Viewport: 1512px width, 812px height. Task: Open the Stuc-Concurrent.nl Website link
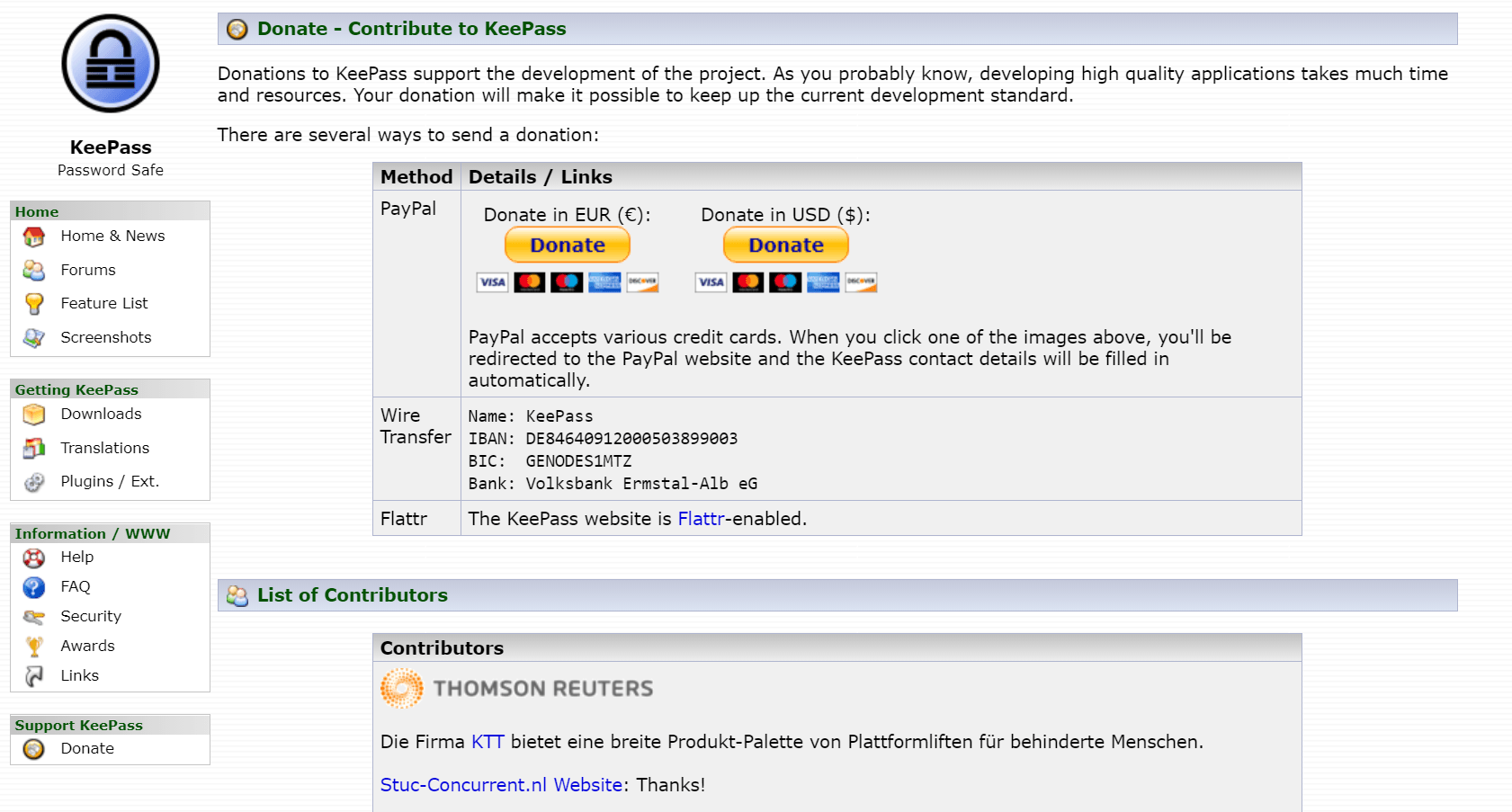(x=500, y=784)
